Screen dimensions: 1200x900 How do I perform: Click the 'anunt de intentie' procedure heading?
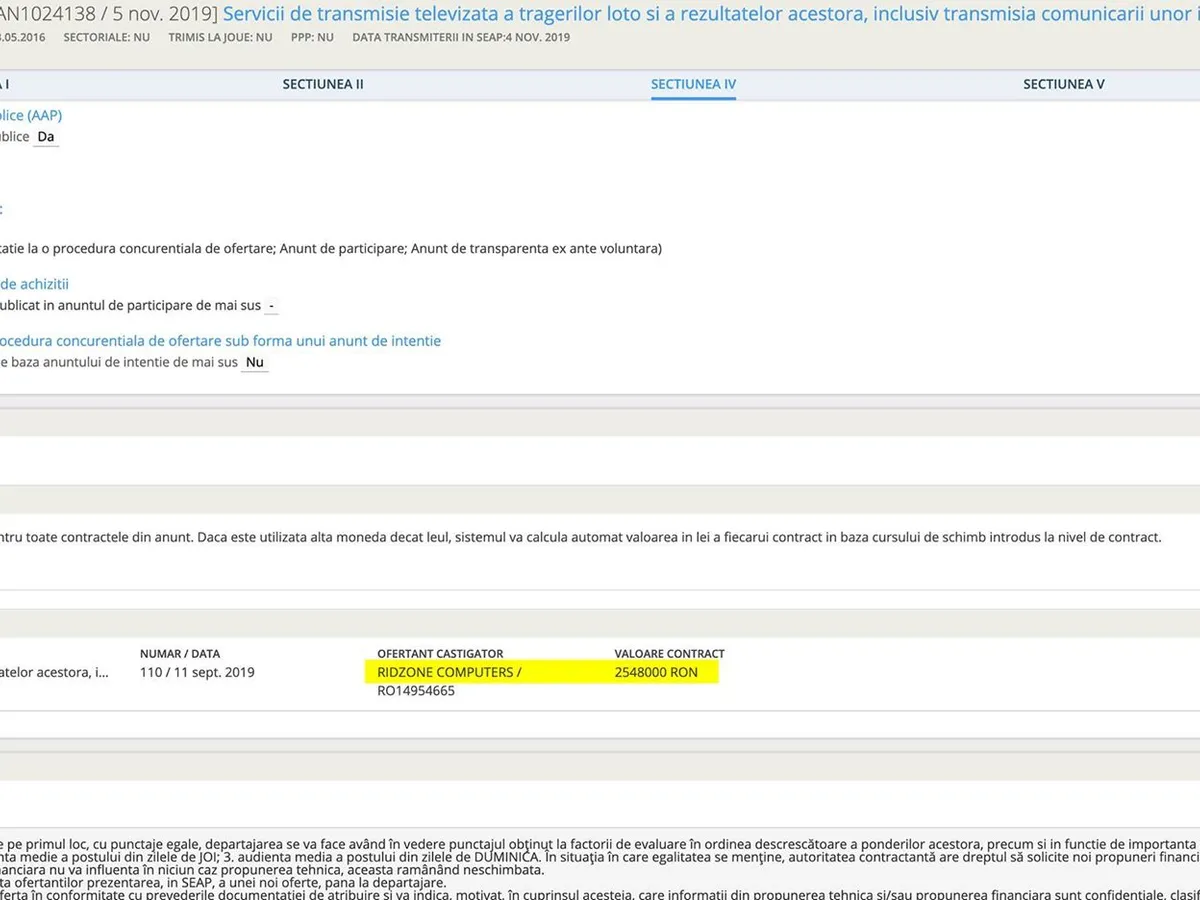point(220,341)
